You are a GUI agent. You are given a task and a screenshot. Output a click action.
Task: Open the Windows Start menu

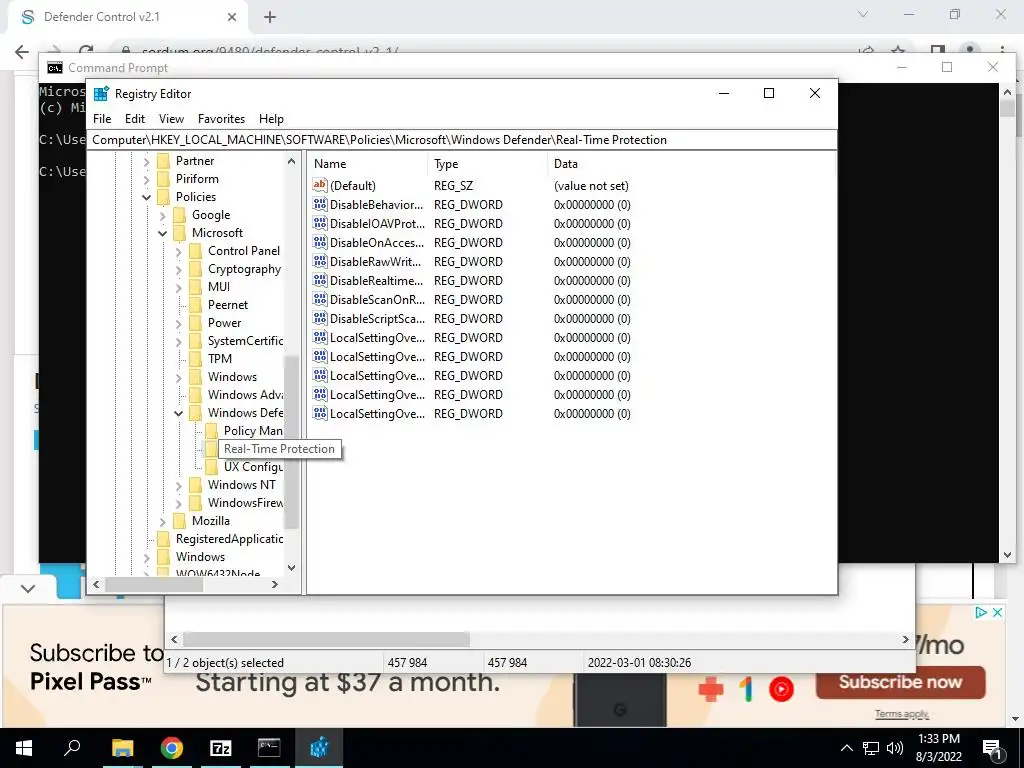coord(24,748)
